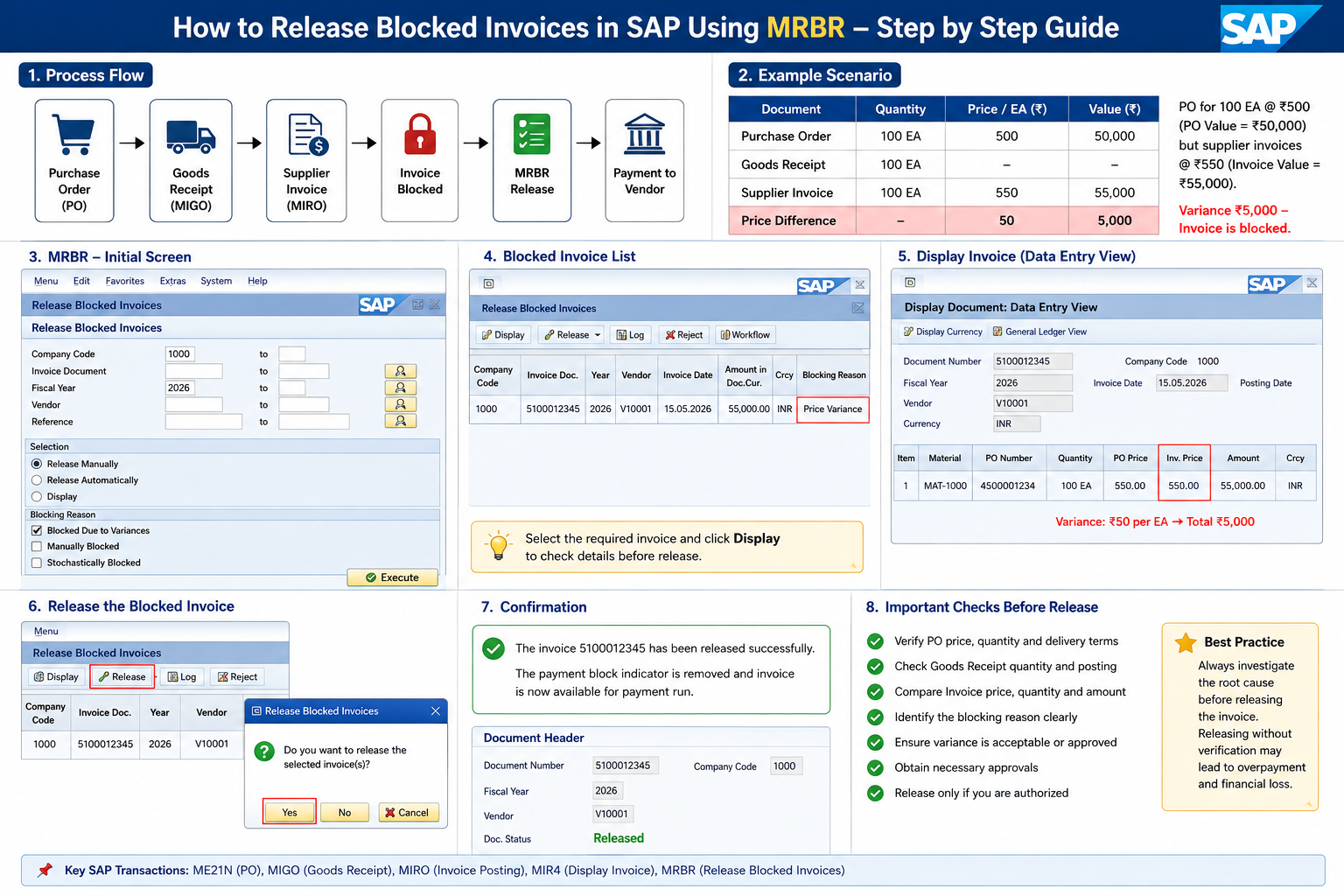Image resolution: width=1344 pixels, height=896 pixels.
Task: Click No in the release dialog
Action: point(345,812)
